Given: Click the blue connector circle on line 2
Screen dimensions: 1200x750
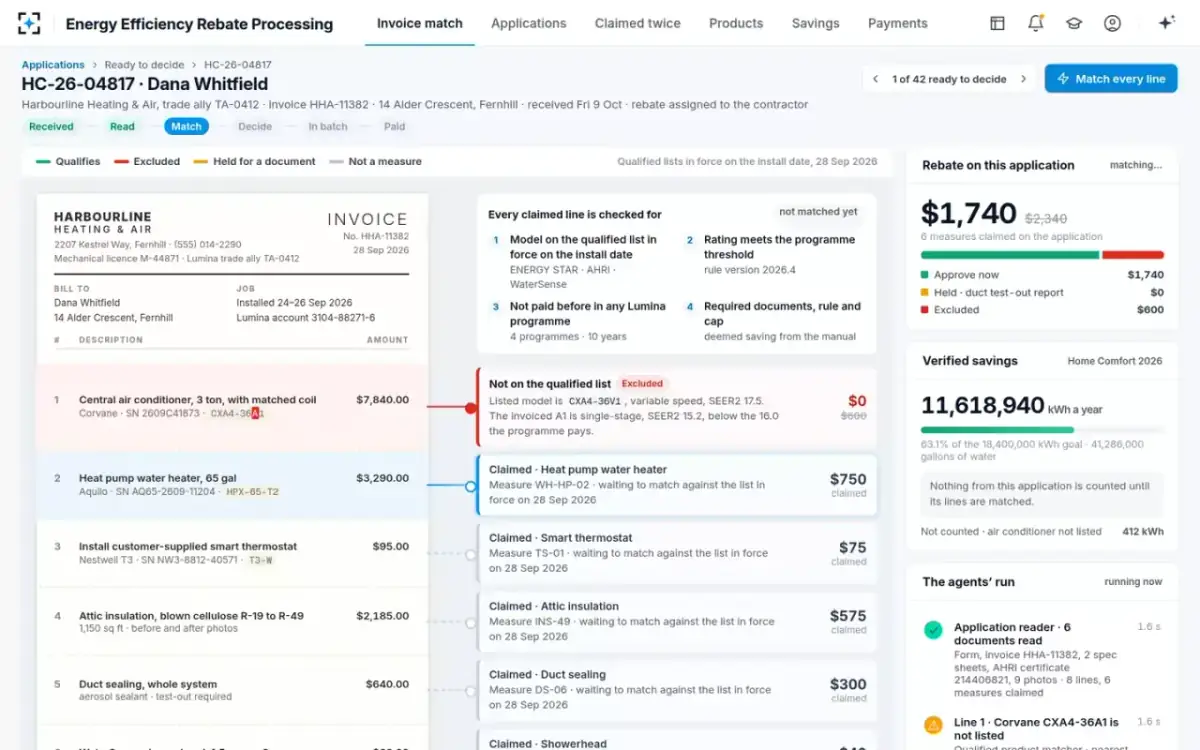Looking at the screenshot, I should tap(470, 486).
